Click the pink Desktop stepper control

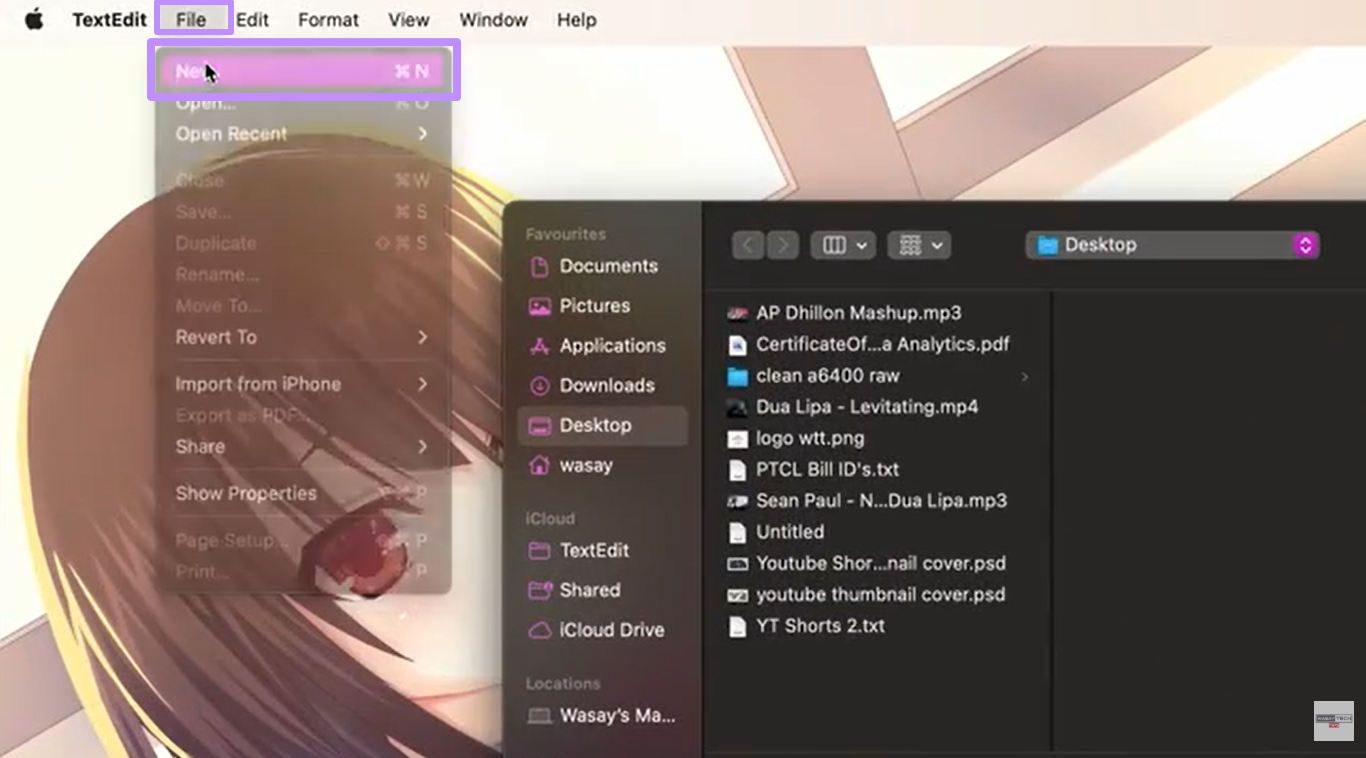click(x=1306, y=245)
